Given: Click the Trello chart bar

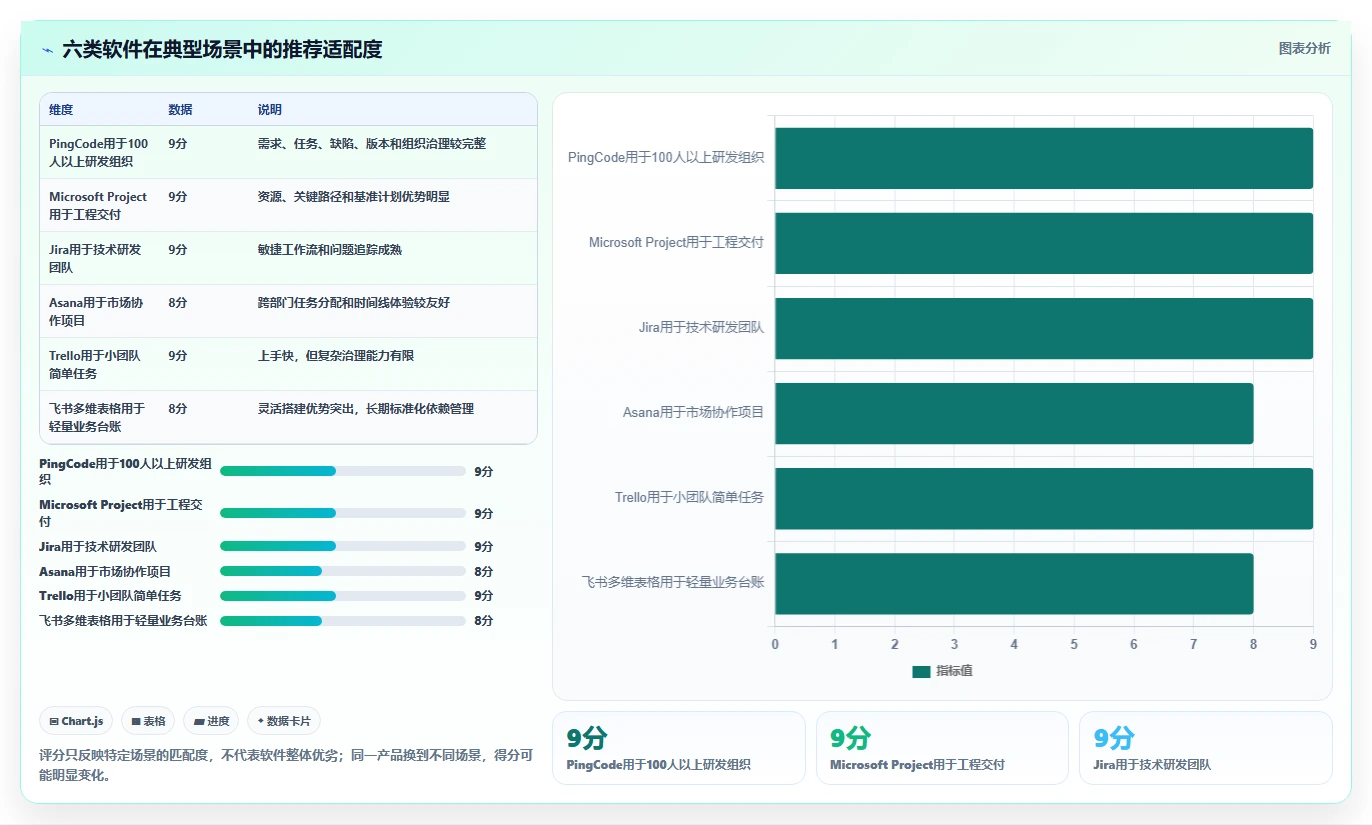Looking at the screenshot, I should tap(1044, 498).
